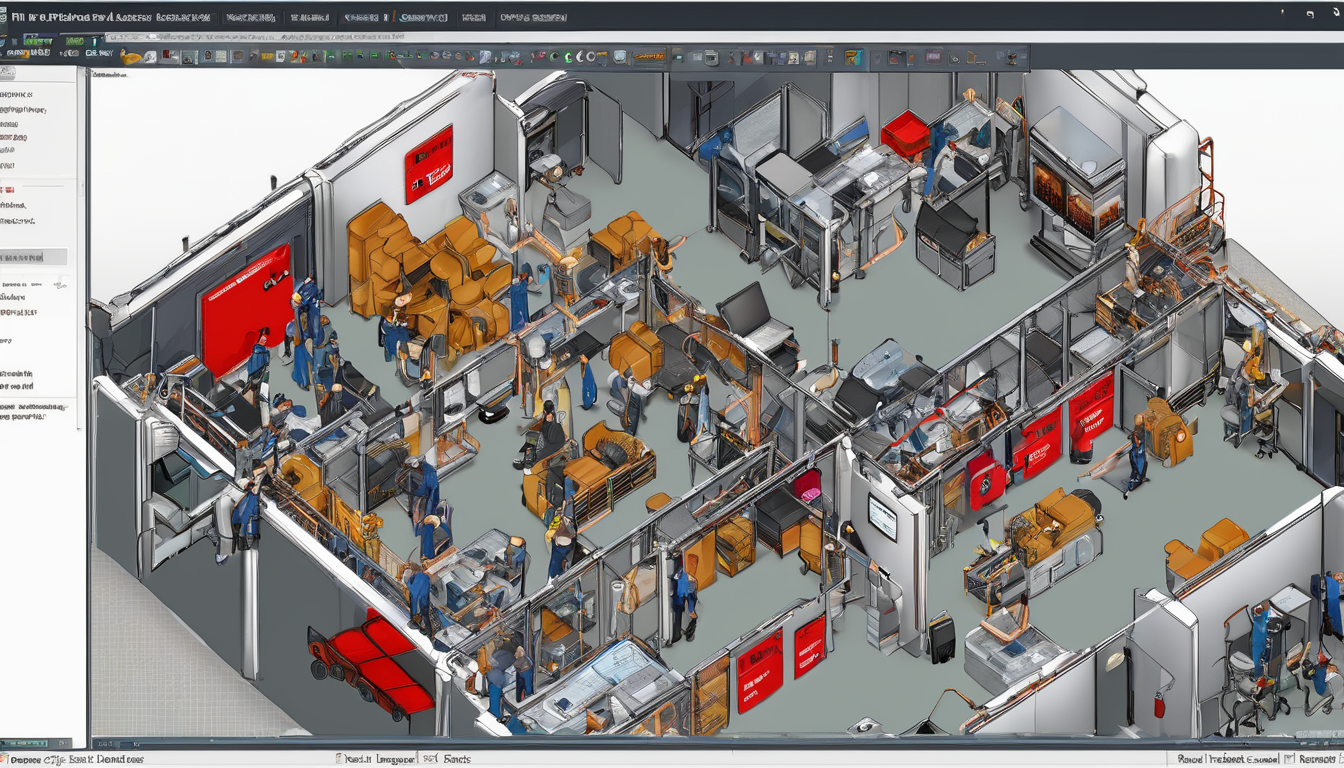Click the trophy-shaped icon at the toolbar's end
Image resolution: width=1344 pixels, height=768 pixels.
click(x=1011, y=56)
